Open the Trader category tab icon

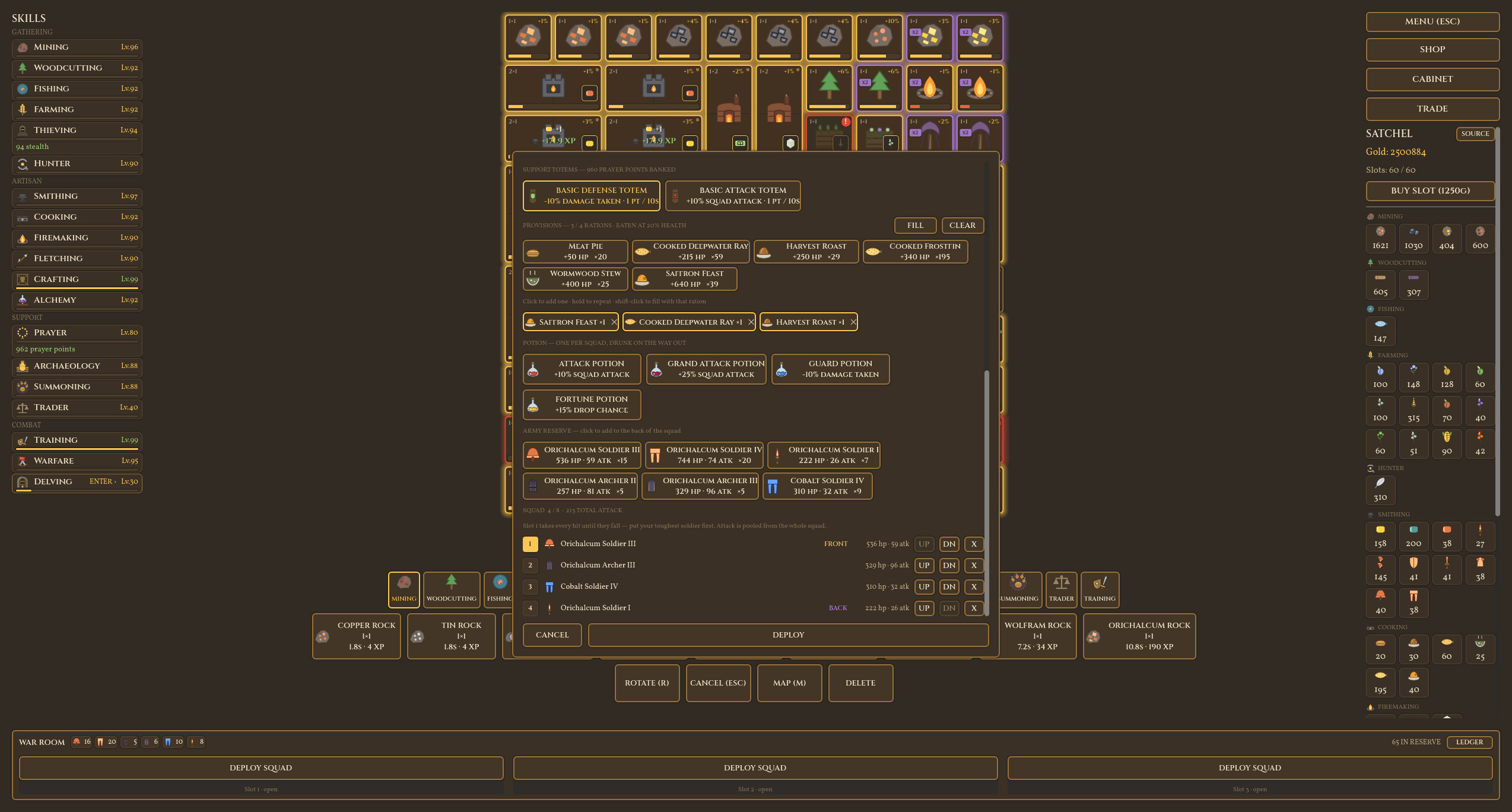tap(1061, 589)
